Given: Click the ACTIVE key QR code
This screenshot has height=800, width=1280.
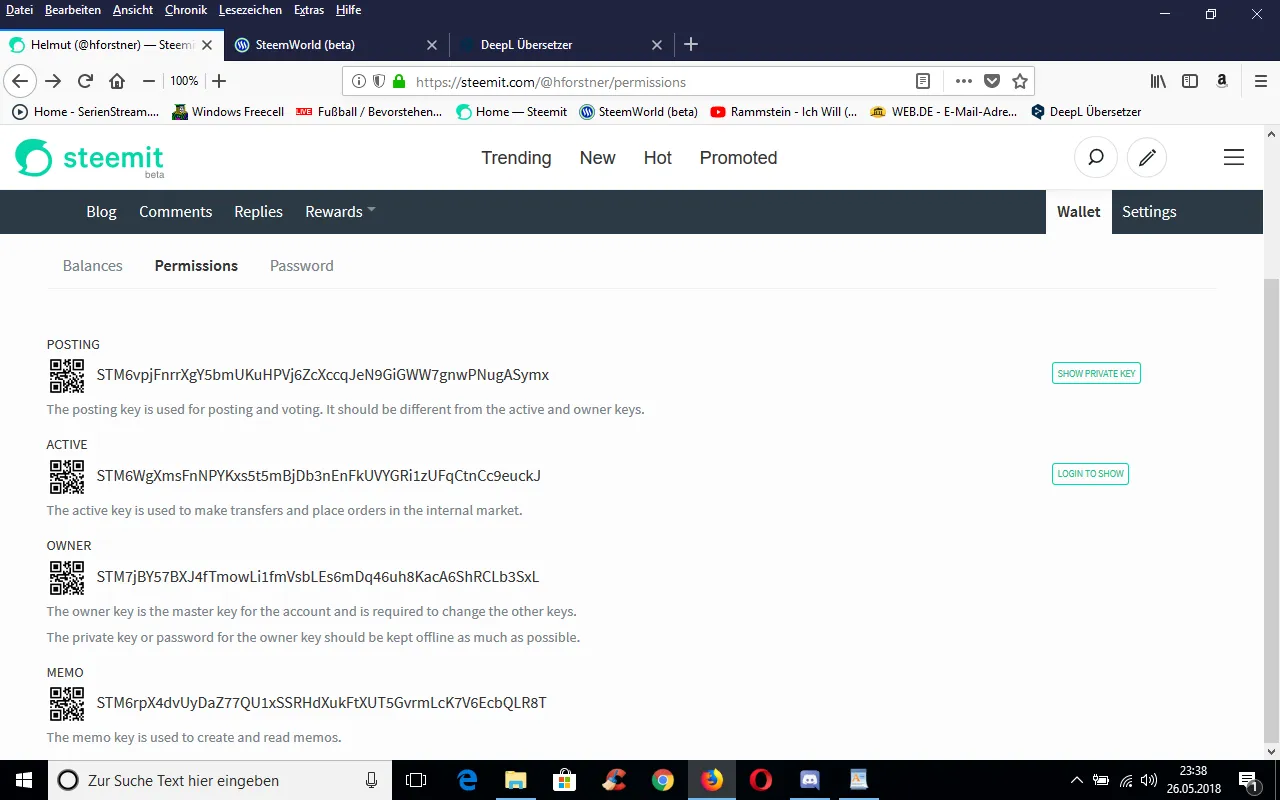Looking at the screenshot, I should [67, 476].
